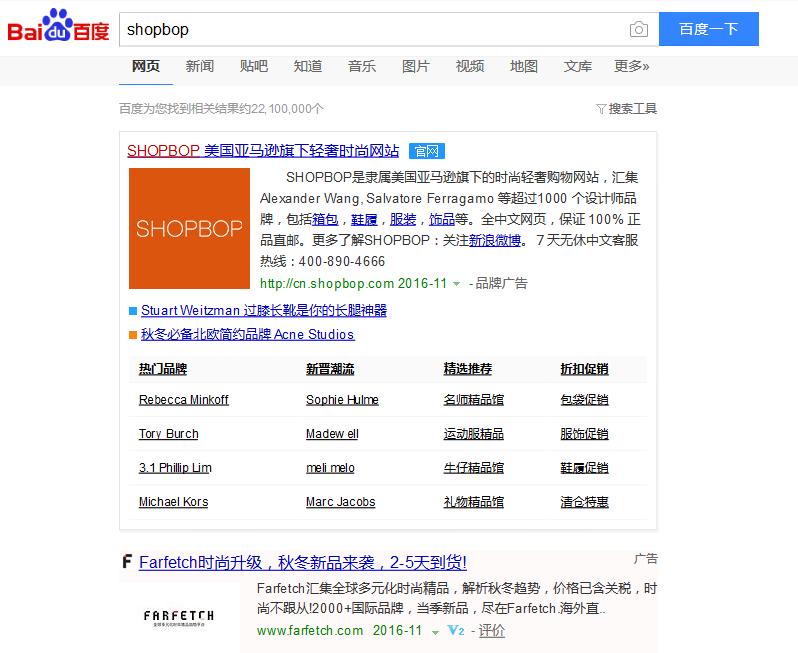This screenshot has width=798, height=653.
Task: Expand dropdown arrow beside farfetch.com URL
Action: pyautogui.click(x=435, y=632)
